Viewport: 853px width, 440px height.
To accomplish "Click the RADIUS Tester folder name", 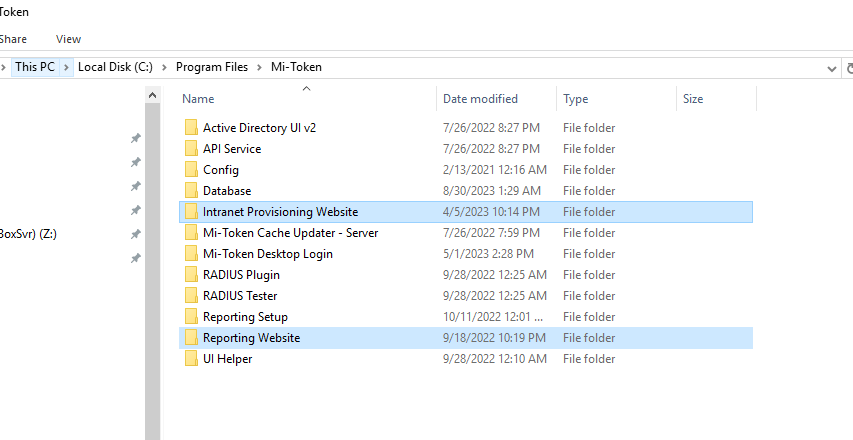I will pyautogui.click(x=240, y=296).
